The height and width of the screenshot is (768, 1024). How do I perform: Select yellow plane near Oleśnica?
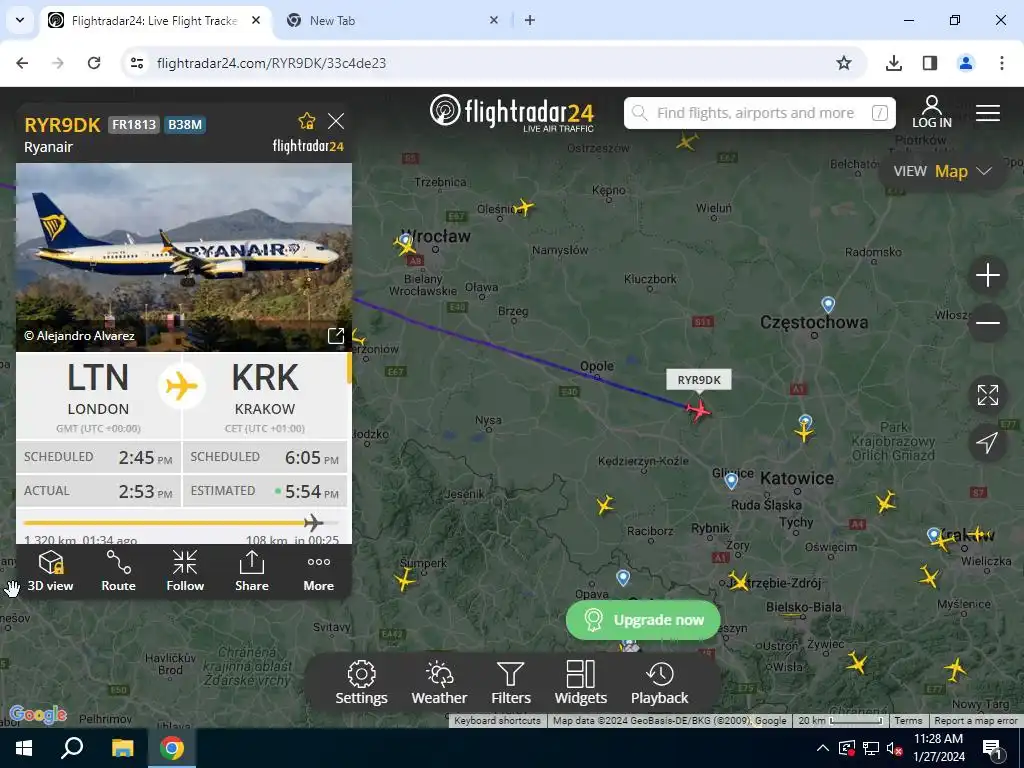coord(524,208)
